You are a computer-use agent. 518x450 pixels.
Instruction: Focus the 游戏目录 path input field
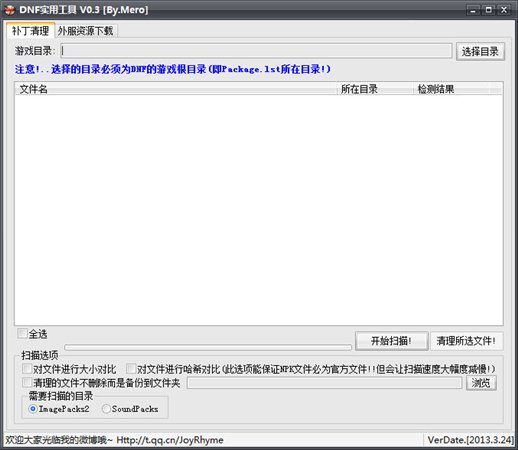click(x=256, y=51)
